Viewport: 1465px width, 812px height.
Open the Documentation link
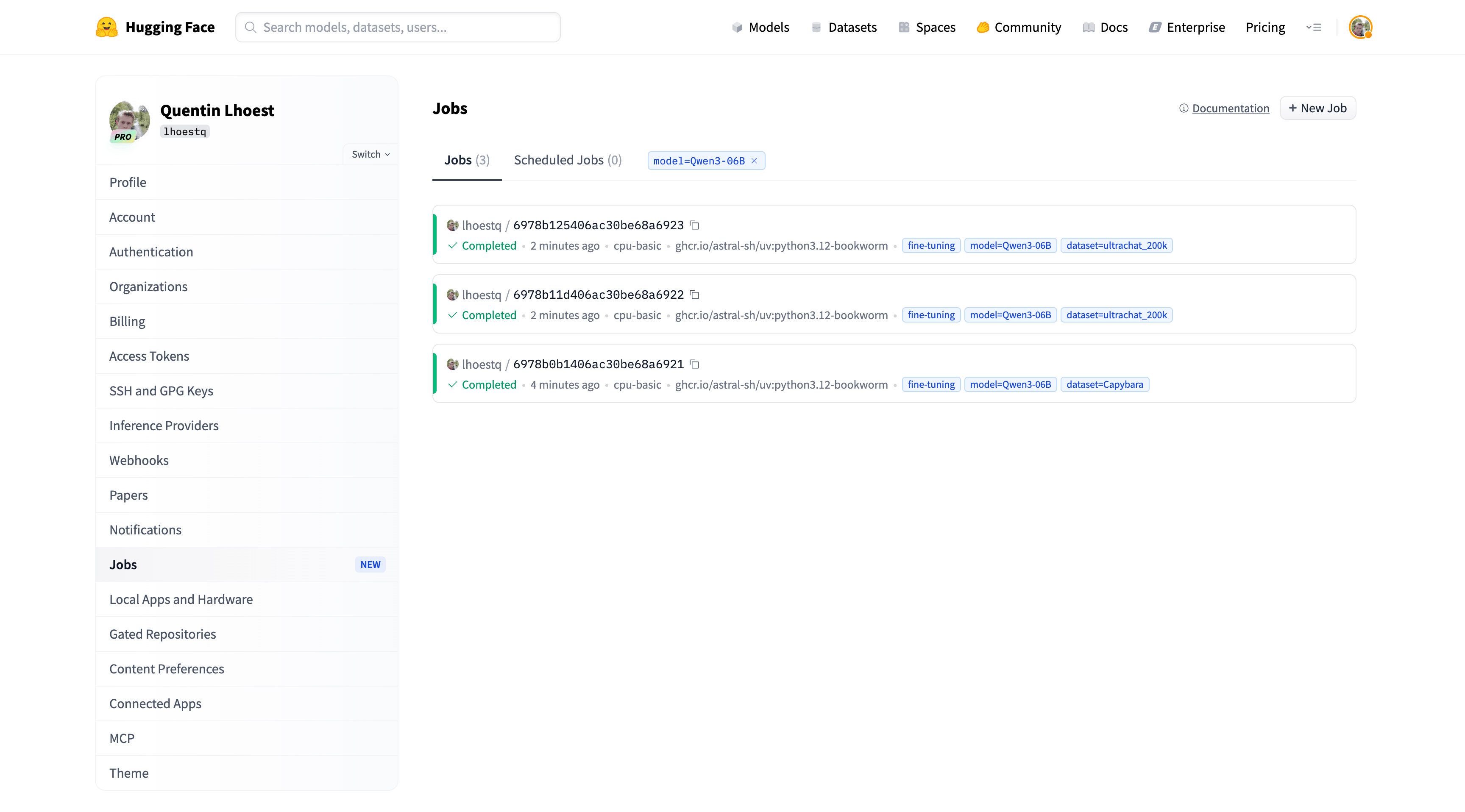coord(1230,108)
